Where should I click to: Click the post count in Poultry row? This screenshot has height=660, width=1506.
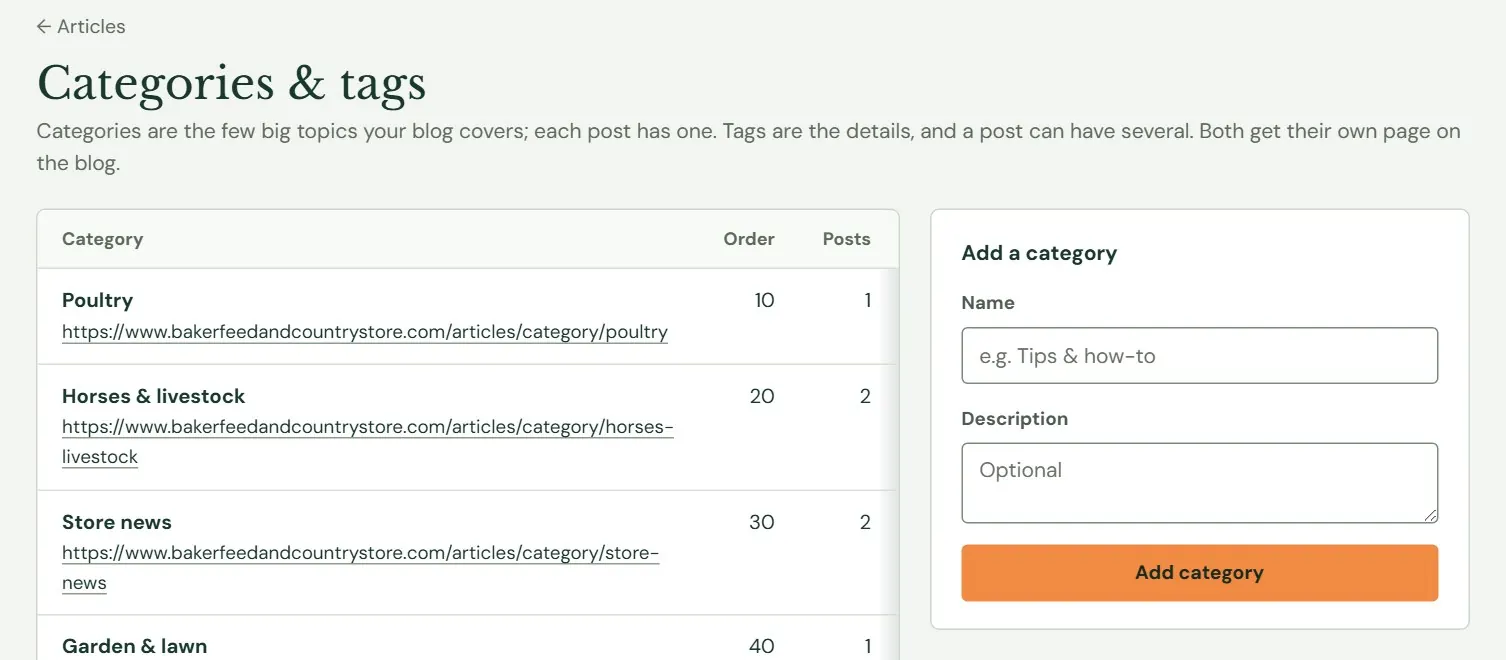click(867, 300)
